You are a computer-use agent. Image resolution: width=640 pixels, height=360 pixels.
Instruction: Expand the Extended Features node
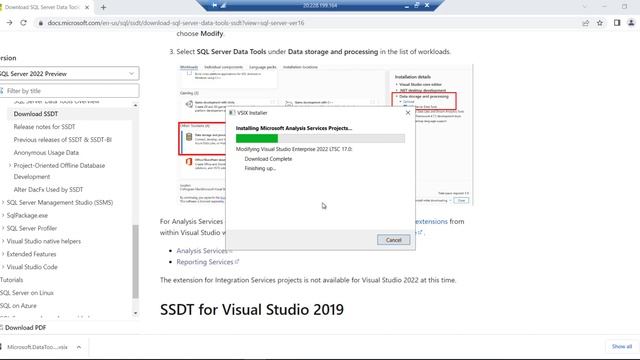(x=3, y=254)
